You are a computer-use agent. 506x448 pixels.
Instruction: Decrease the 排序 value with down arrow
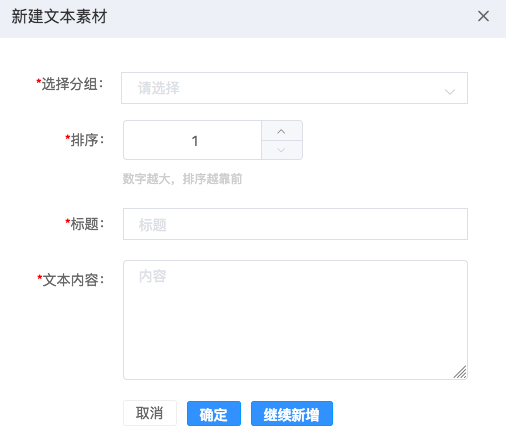point(282,150)
